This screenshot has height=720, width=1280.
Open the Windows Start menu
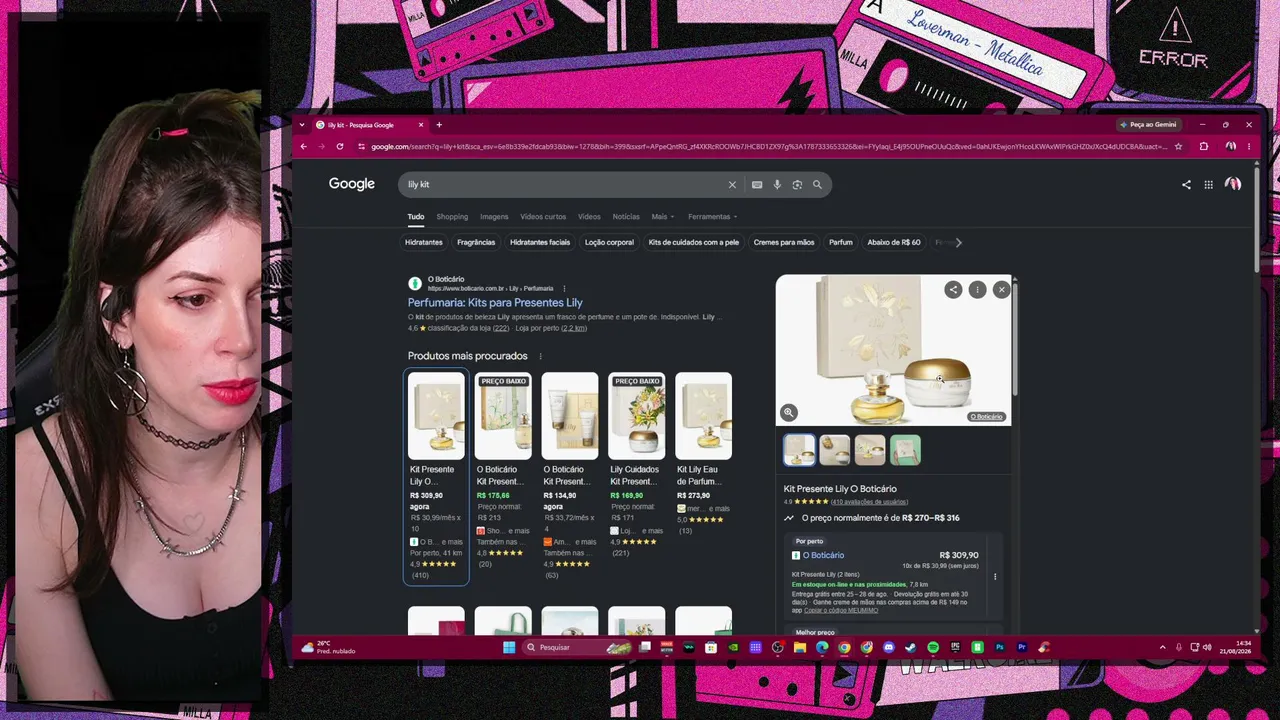pyautogui.click(x=509, y=647)
